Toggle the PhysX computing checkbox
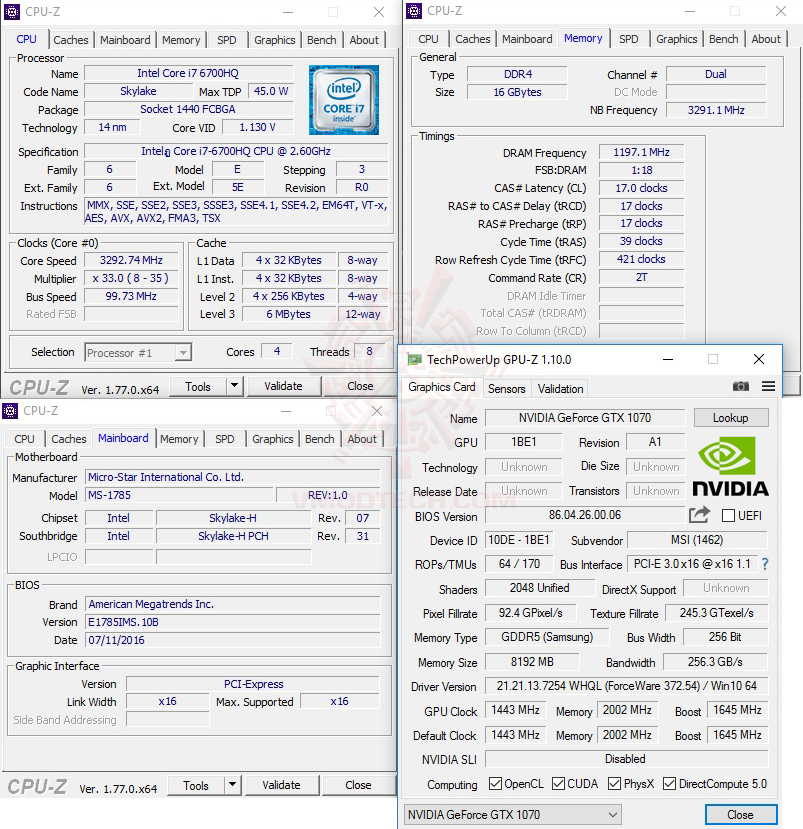Screen dimensions: 803x829 (614, 784)
